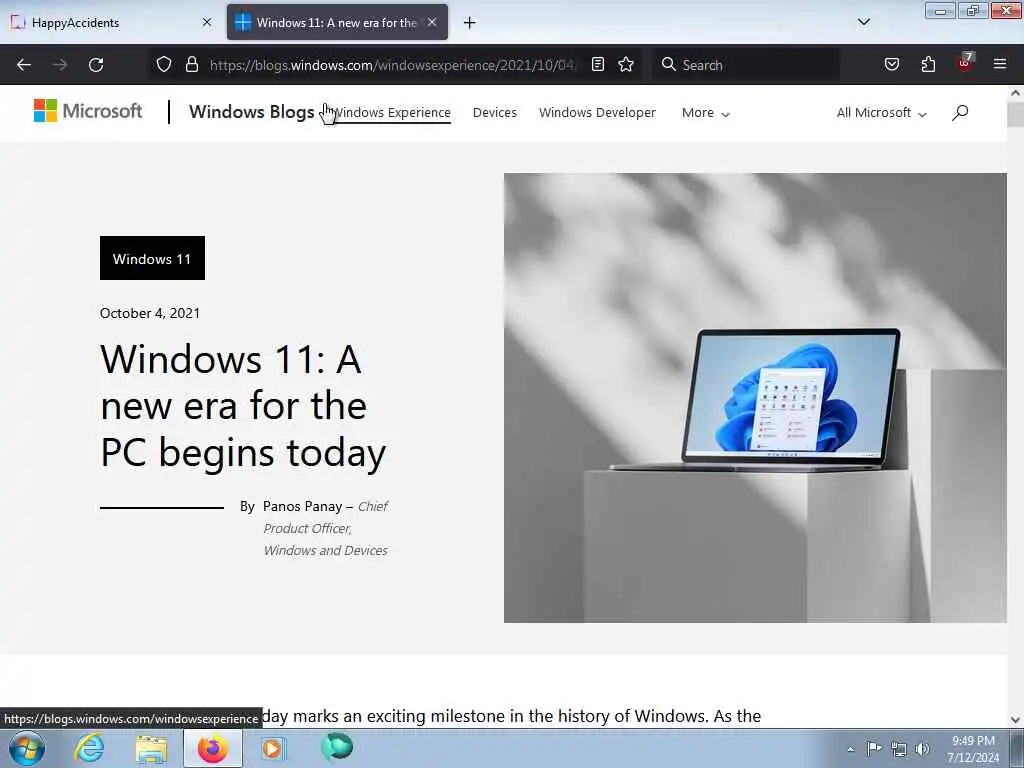Click the padlock site info icon

coord(191,64)
